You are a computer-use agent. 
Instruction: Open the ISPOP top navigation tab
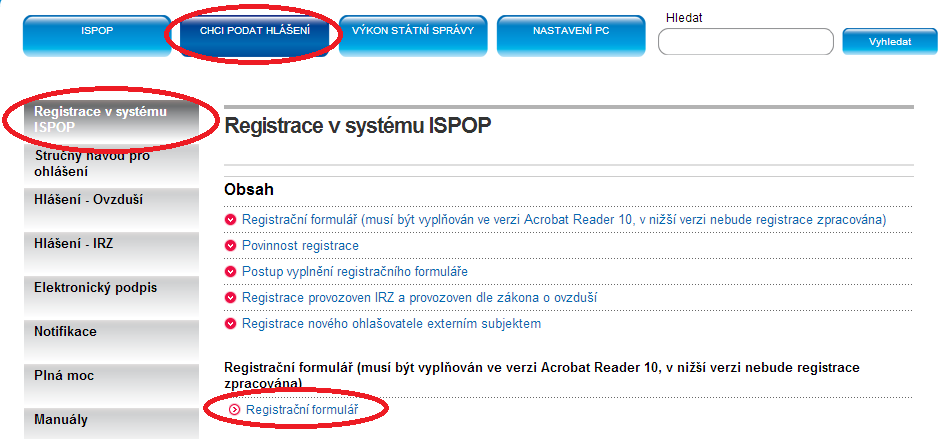pos(97,36)
